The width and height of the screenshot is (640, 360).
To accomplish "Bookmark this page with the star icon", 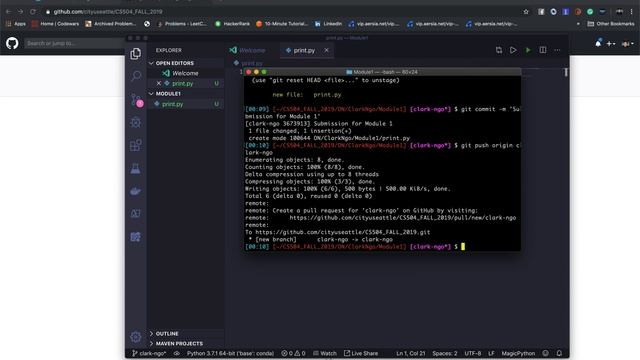I will tap(526, 12).
